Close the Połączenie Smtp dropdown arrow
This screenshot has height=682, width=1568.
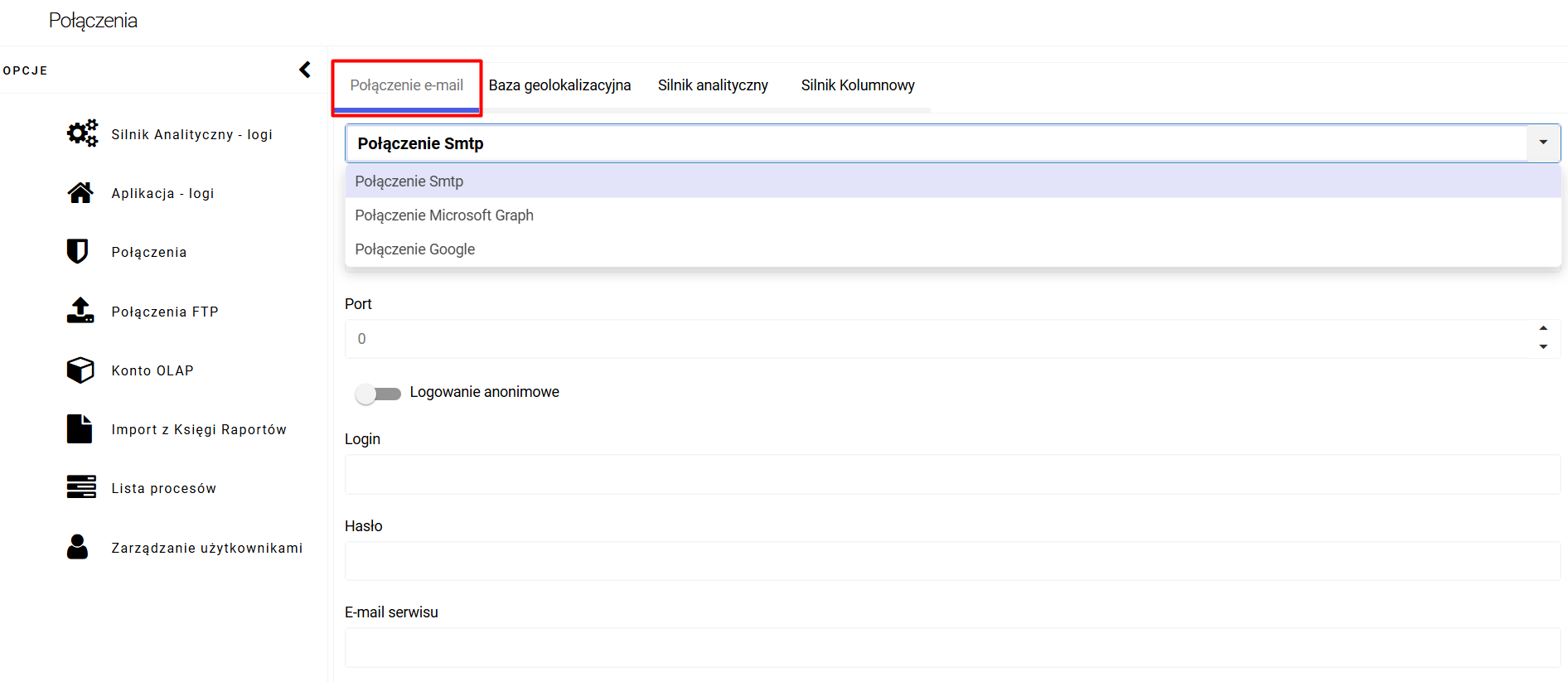click(1543, 143)
